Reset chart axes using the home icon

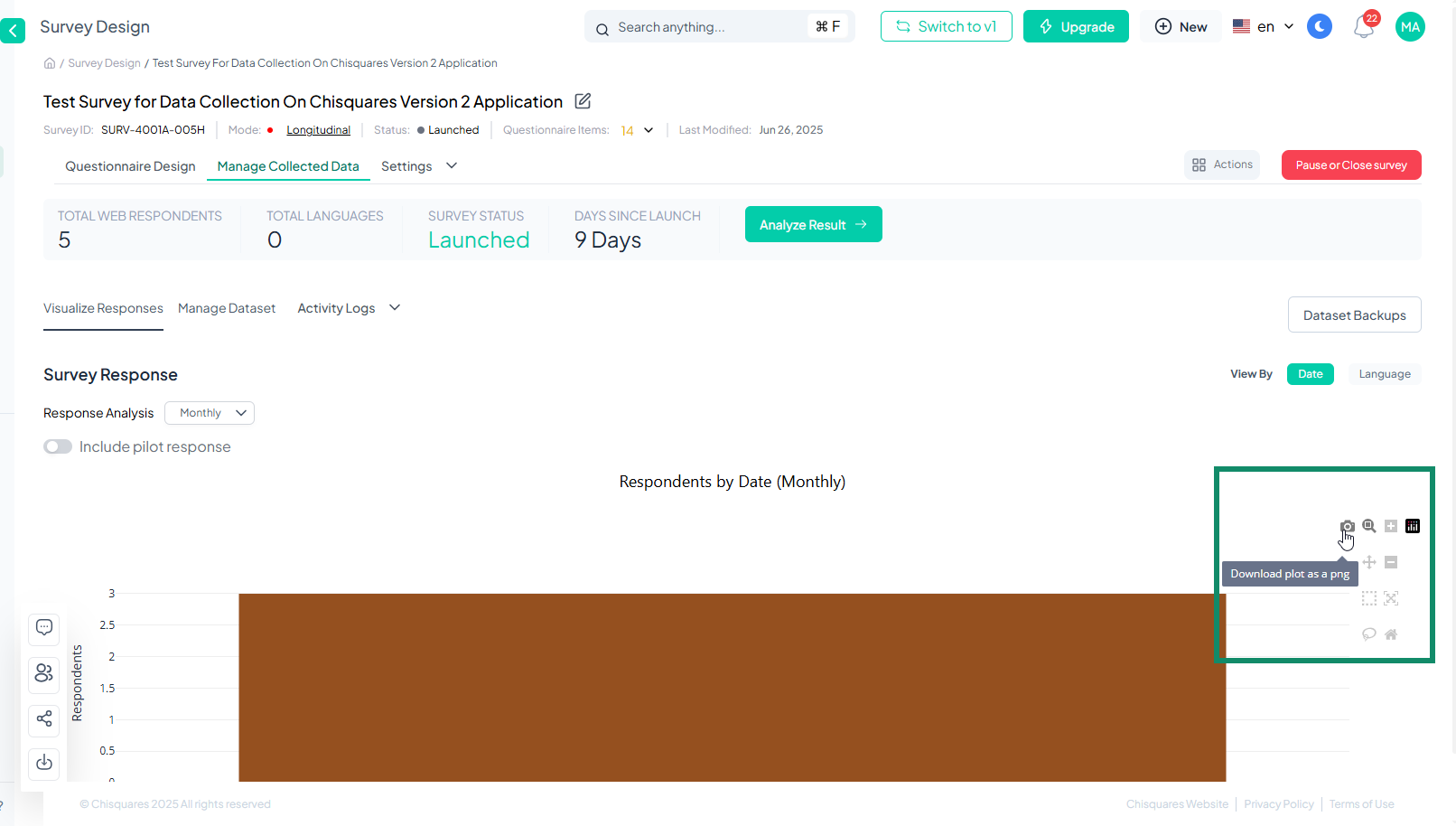tap(1391, 634)
